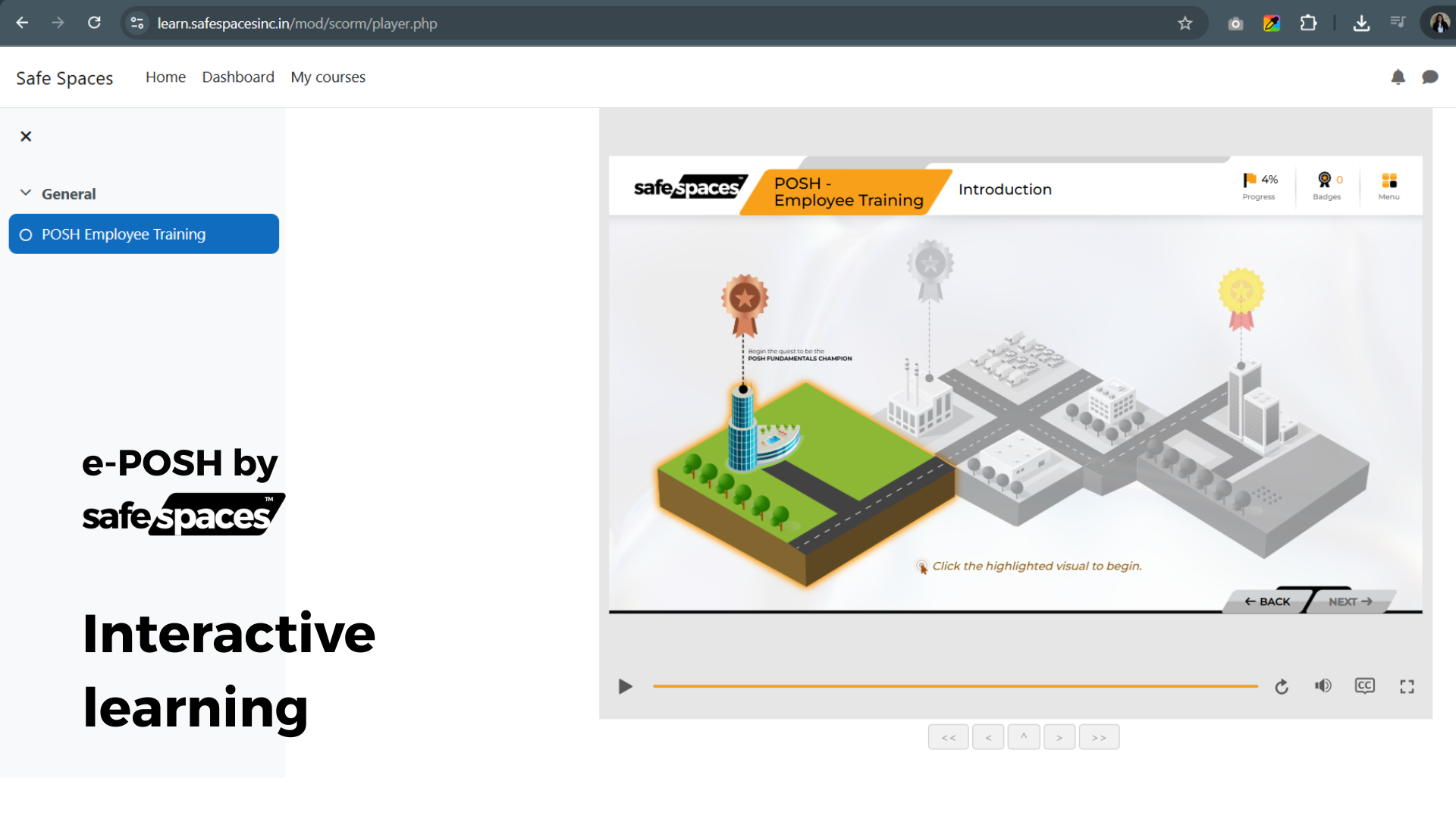Click the bronze POSH Fundamentals badge
Screen dimensions: 1456x819
[745, 305]
